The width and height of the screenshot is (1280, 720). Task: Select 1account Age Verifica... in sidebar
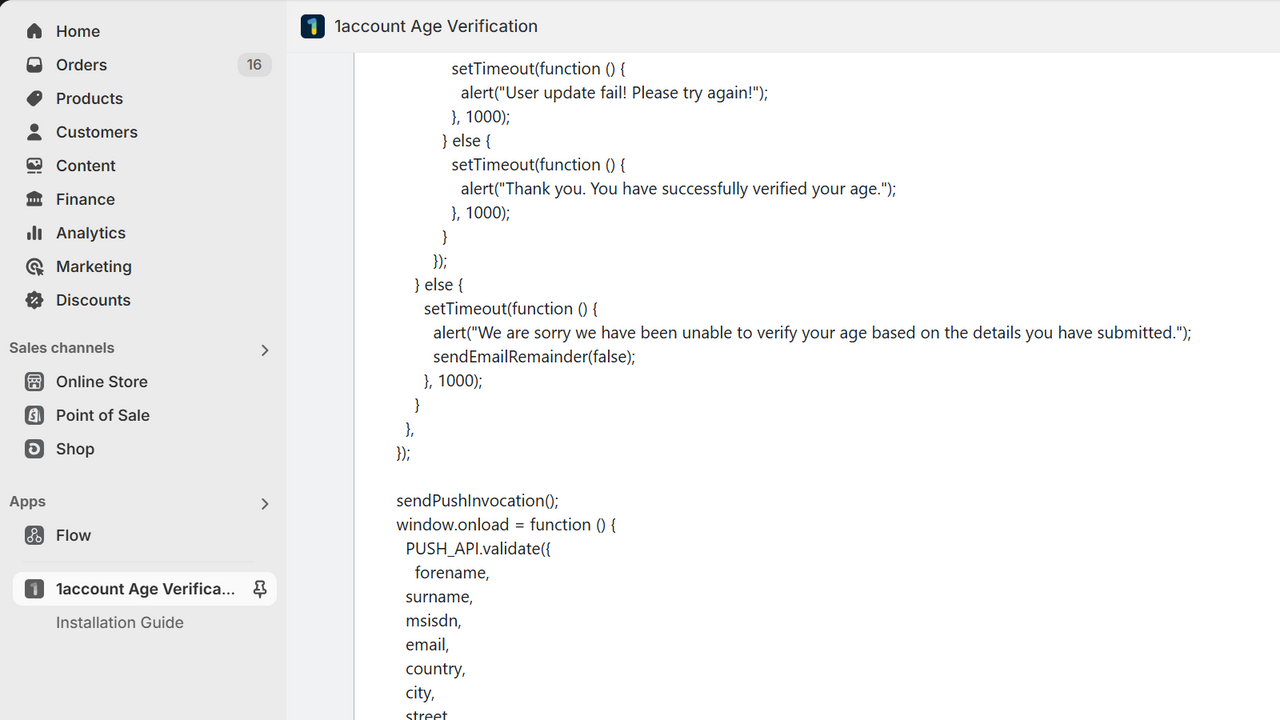click(x=146, y=589)
